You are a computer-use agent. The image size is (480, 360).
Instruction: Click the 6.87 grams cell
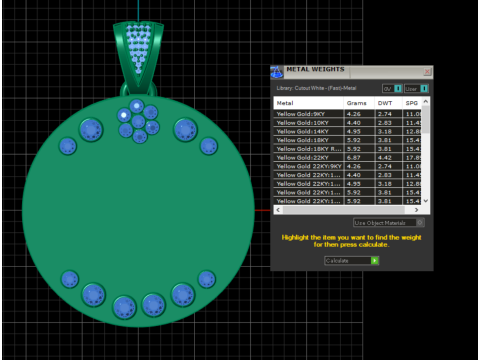pos(359,157)
